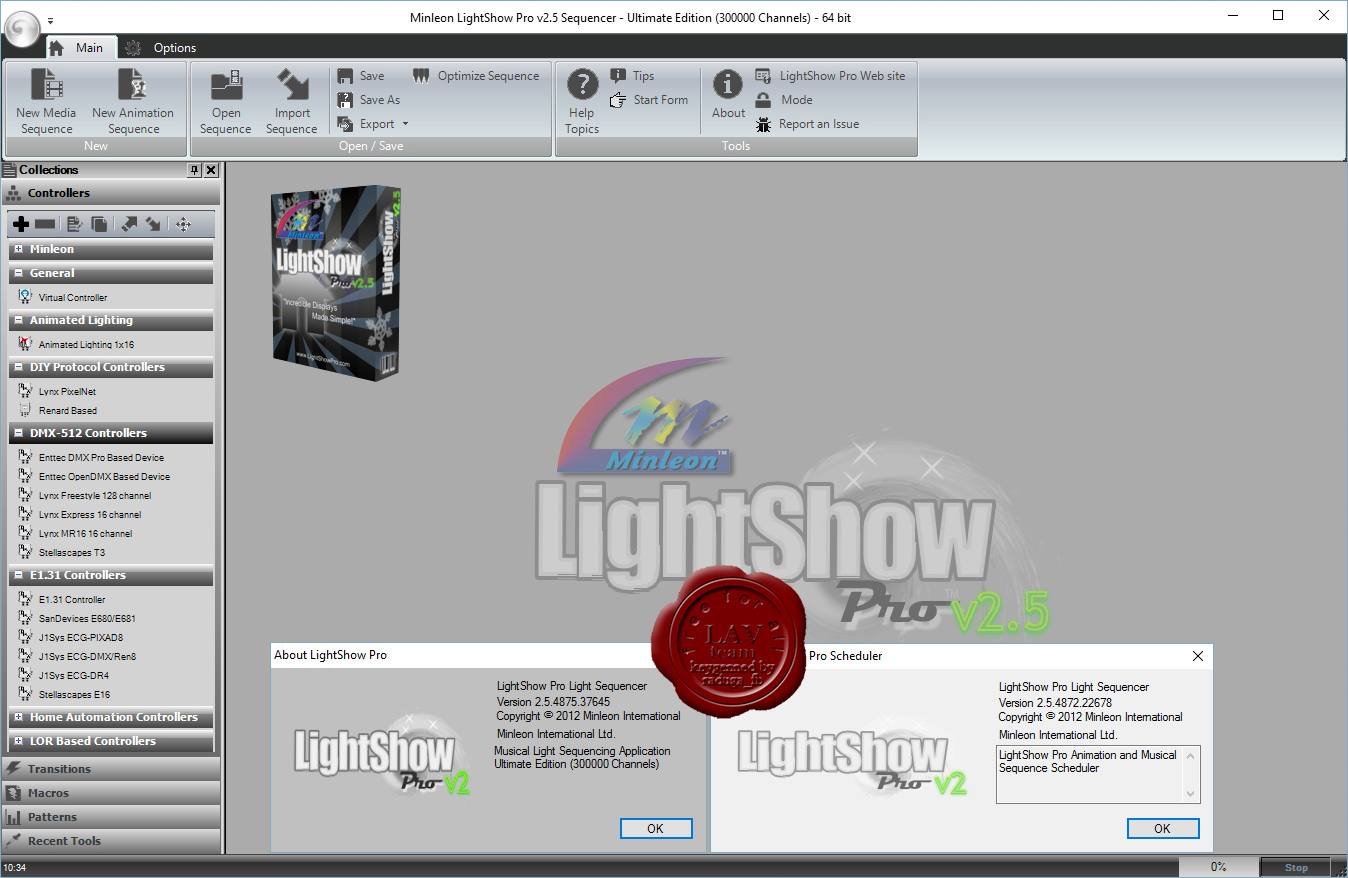Select J1Sys ECG-PIXAD8 controller
1348x878 pixels.
click(81, 638)
